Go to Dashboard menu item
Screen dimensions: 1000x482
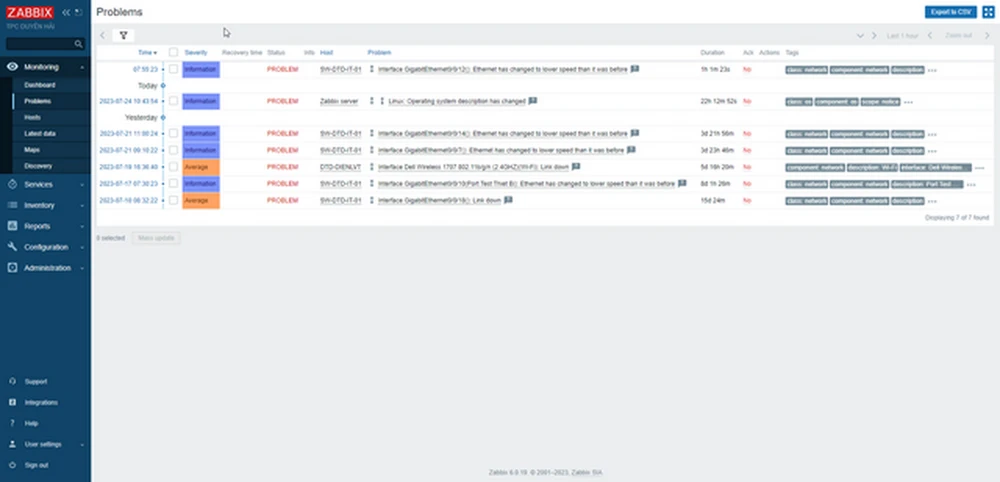[41, 85]
